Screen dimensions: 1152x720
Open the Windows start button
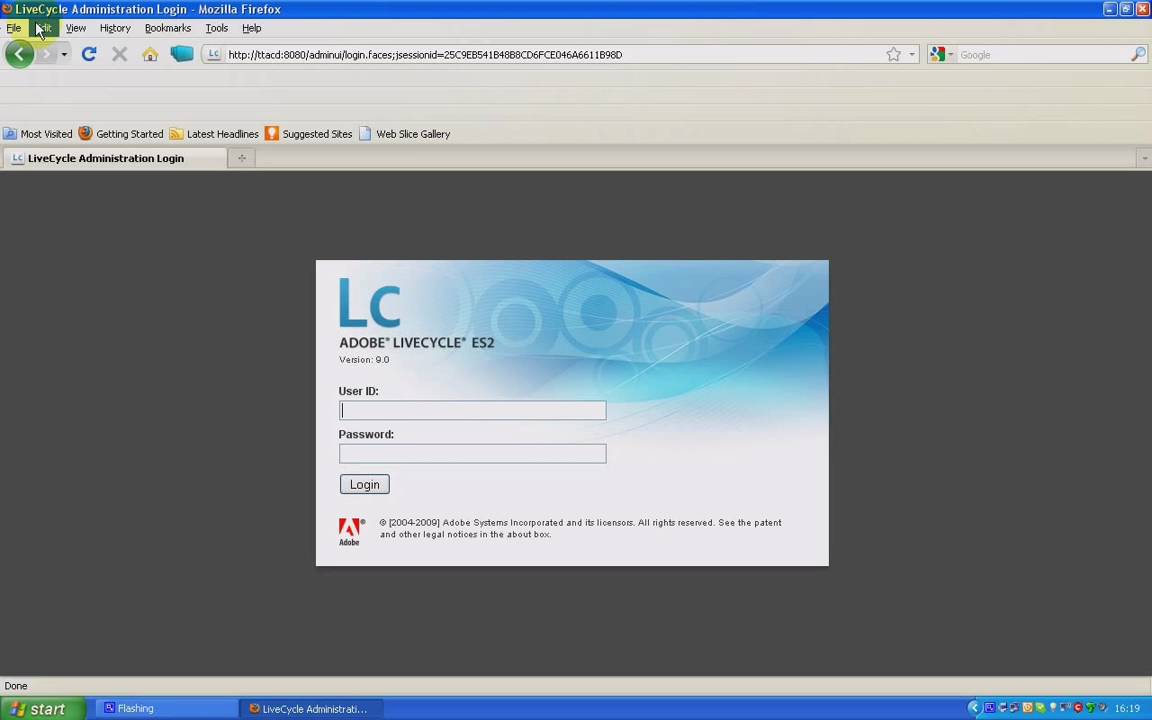click(43, 709)
